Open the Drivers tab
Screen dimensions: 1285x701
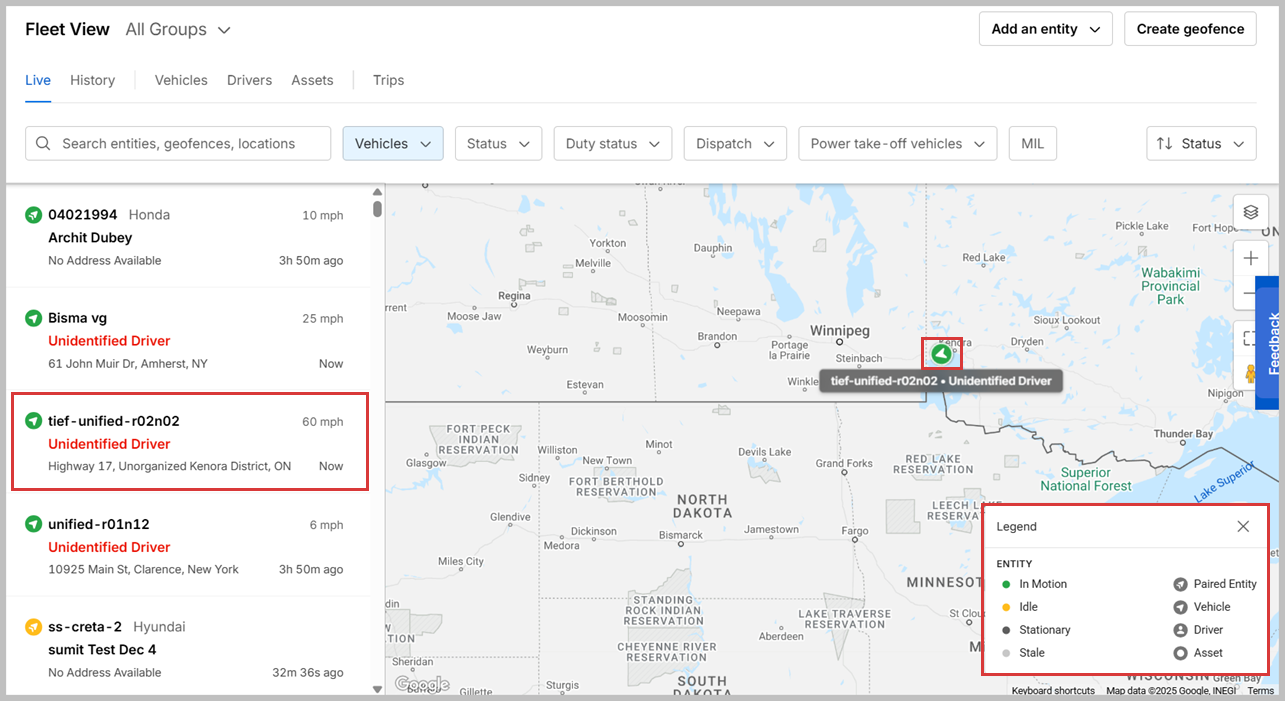click(x=249, y=80)
